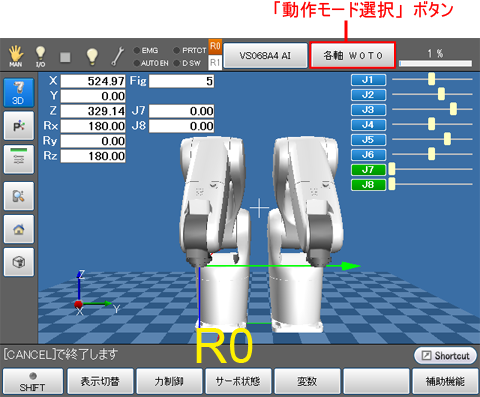Click the 表示切替 button
Image resolution: width=480 pixels, height=397 pixels.
[x=100, y=381]
